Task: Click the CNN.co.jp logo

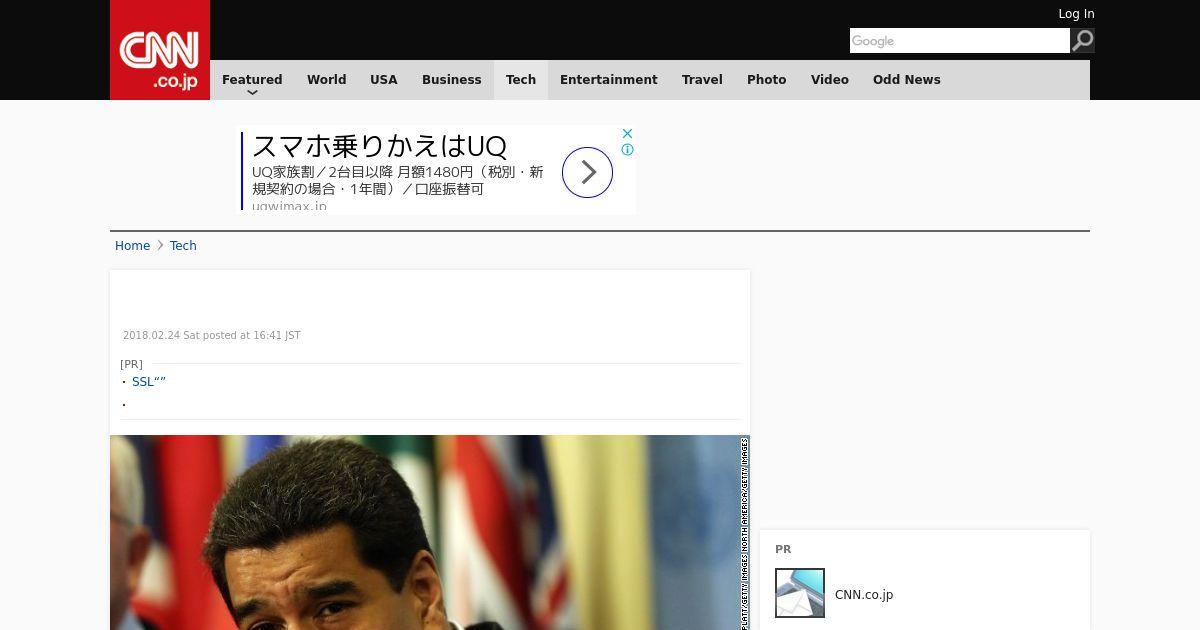Action: 160,50
